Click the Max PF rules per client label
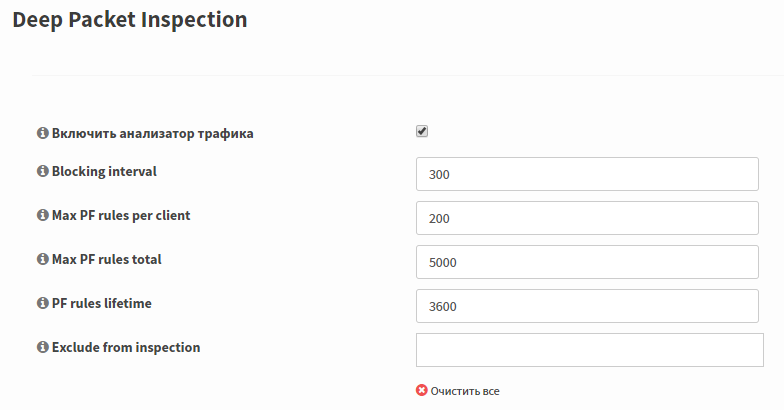784x410 pixels. [121, 216]
